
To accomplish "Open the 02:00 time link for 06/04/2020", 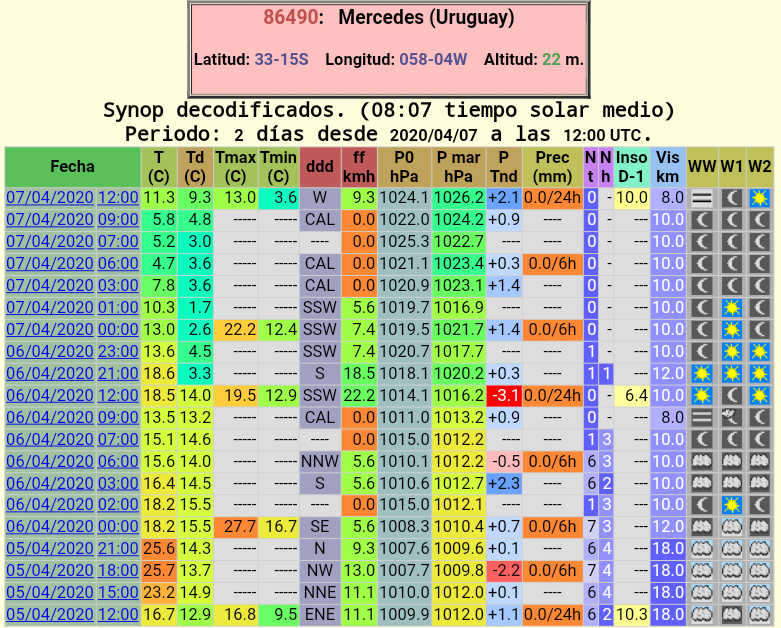I will click(x=118, y=504).
